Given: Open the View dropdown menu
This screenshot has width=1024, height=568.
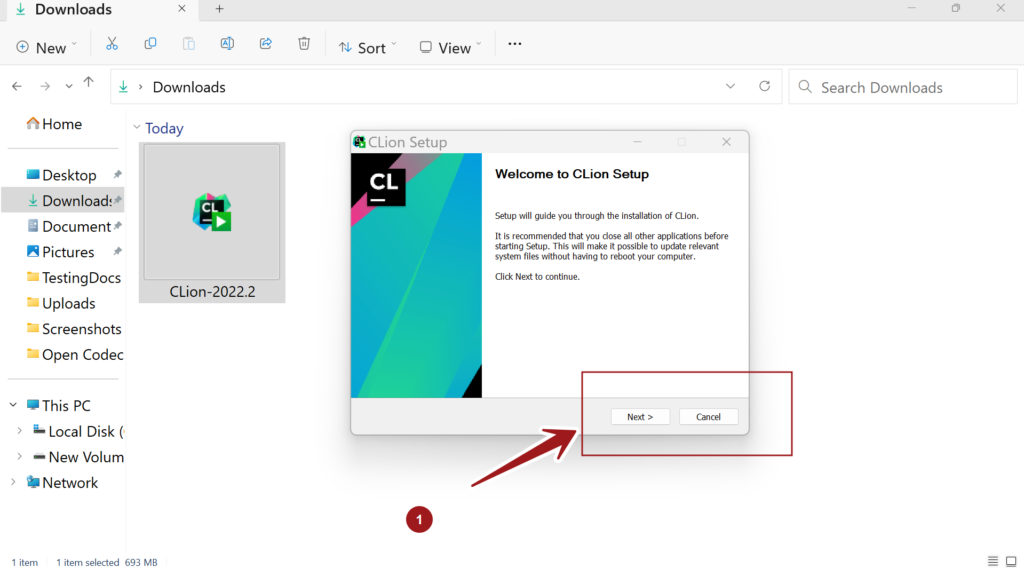Looking at the screenshot, I should [450, 47].
